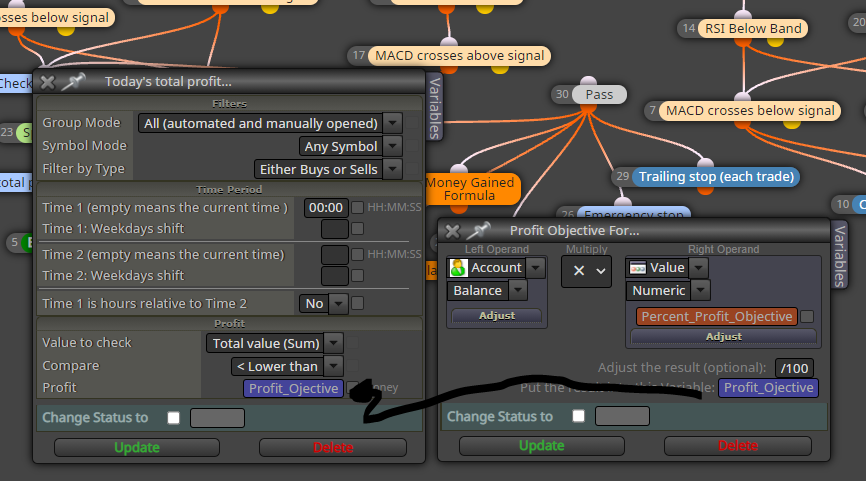Select the RSI Below Band node
The height and width of the screenshot is (481, 866).
753,29
